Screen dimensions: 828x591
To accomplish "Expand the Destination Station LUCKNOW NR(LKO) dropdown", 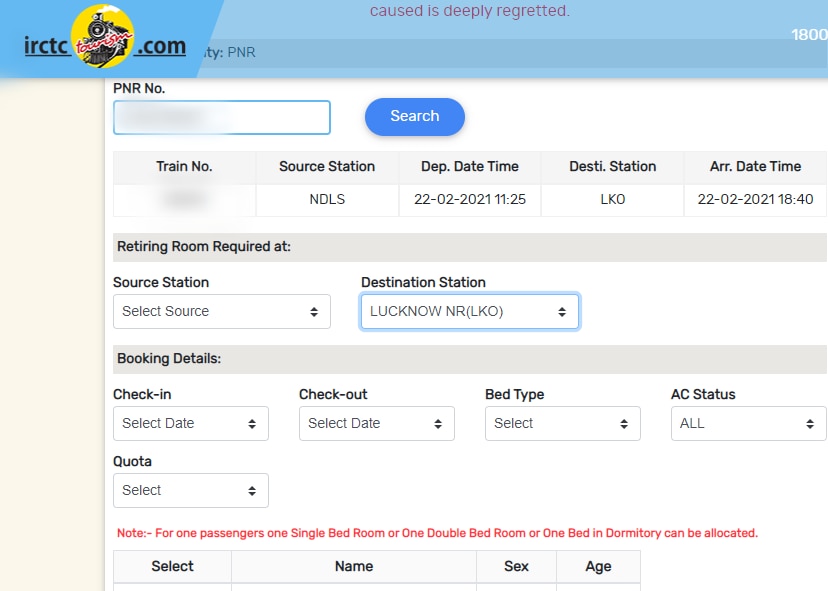I will pyautogui.click(x=469, y=311).
